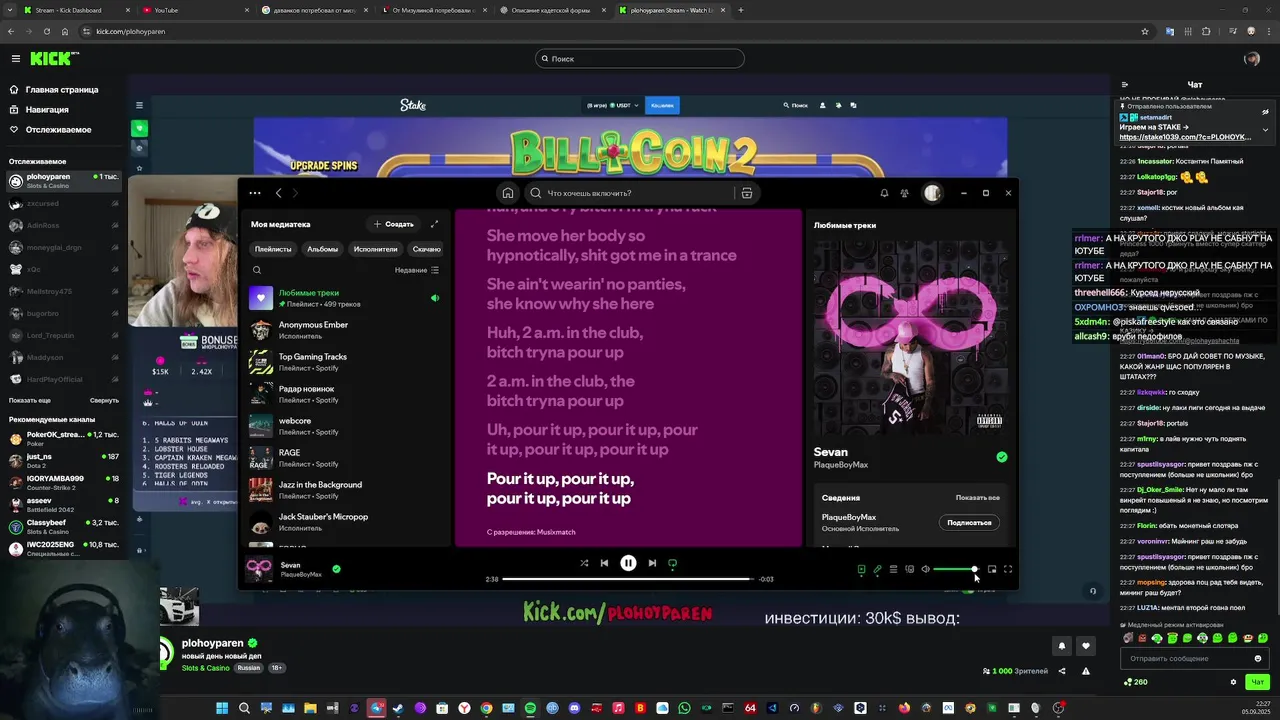Open Spotify friend activity icon

pos(905,193)
